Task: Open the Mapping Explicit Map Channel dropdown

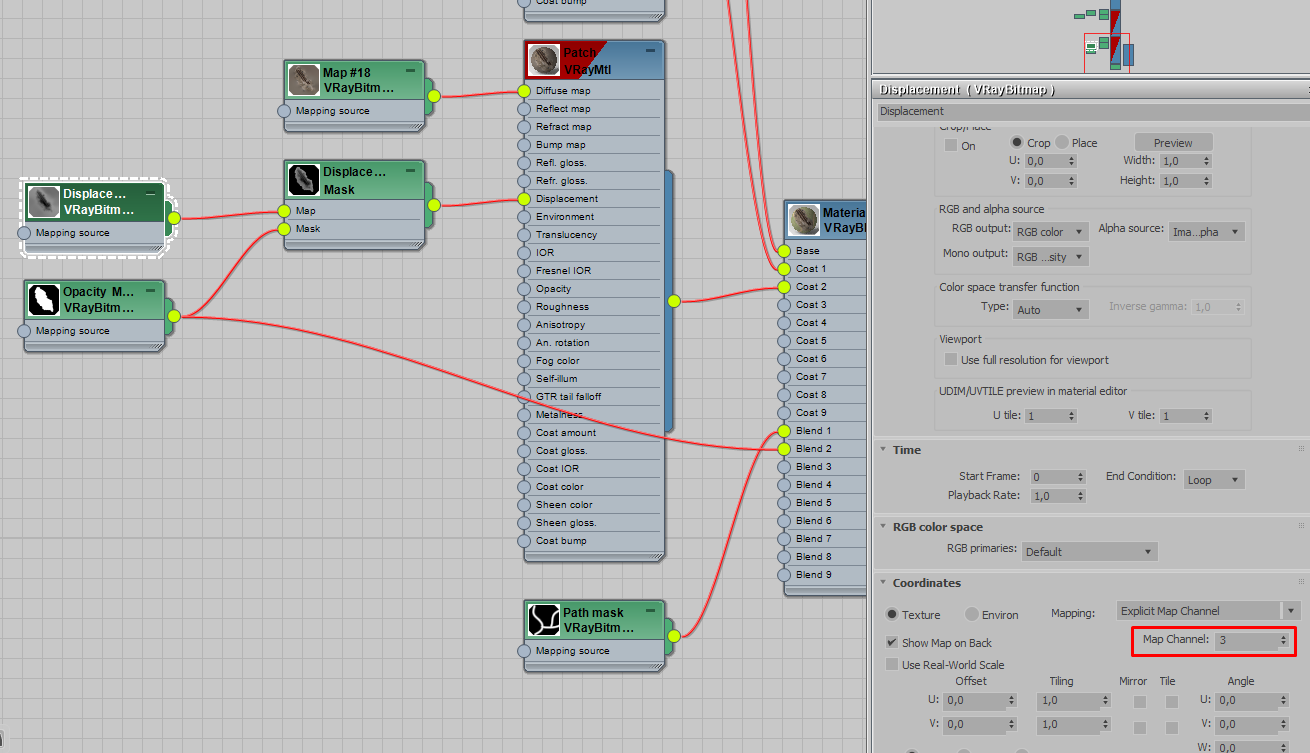Action: click(x=1208, y=611)
